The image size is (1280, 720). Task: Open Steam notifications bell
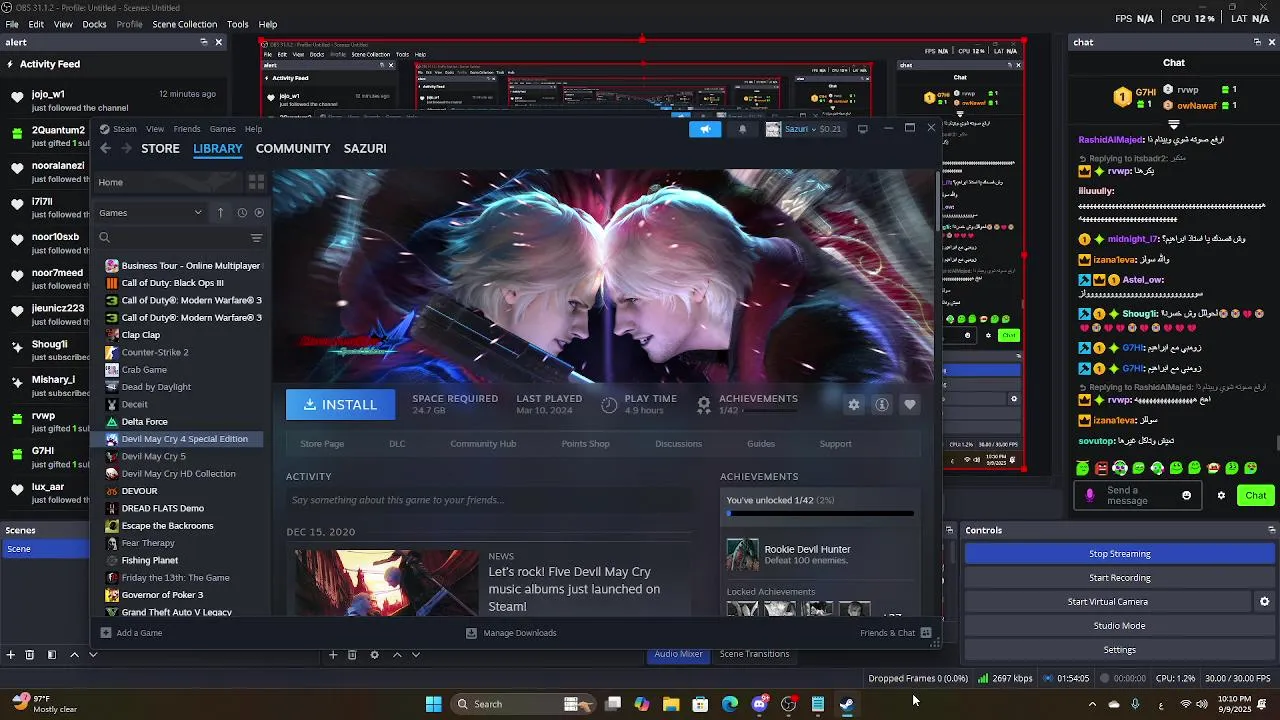tap(742, 129)
